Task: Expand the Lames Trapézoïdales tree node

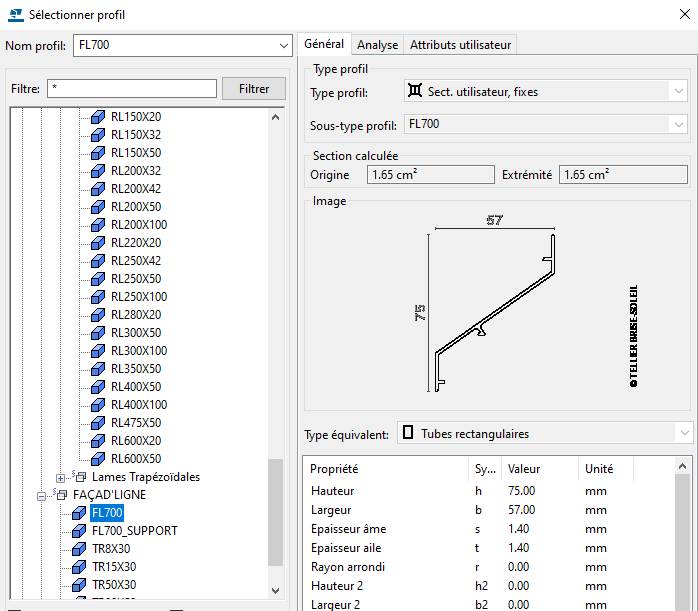Action: [62, 477]
